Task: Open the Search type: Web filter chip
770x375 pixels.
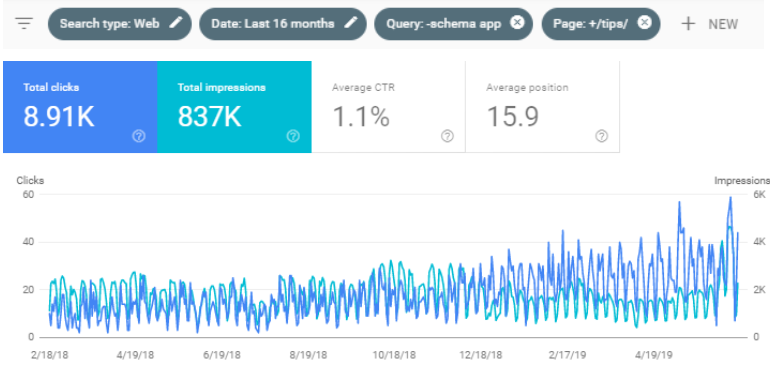Action: (x=120, y=23)
